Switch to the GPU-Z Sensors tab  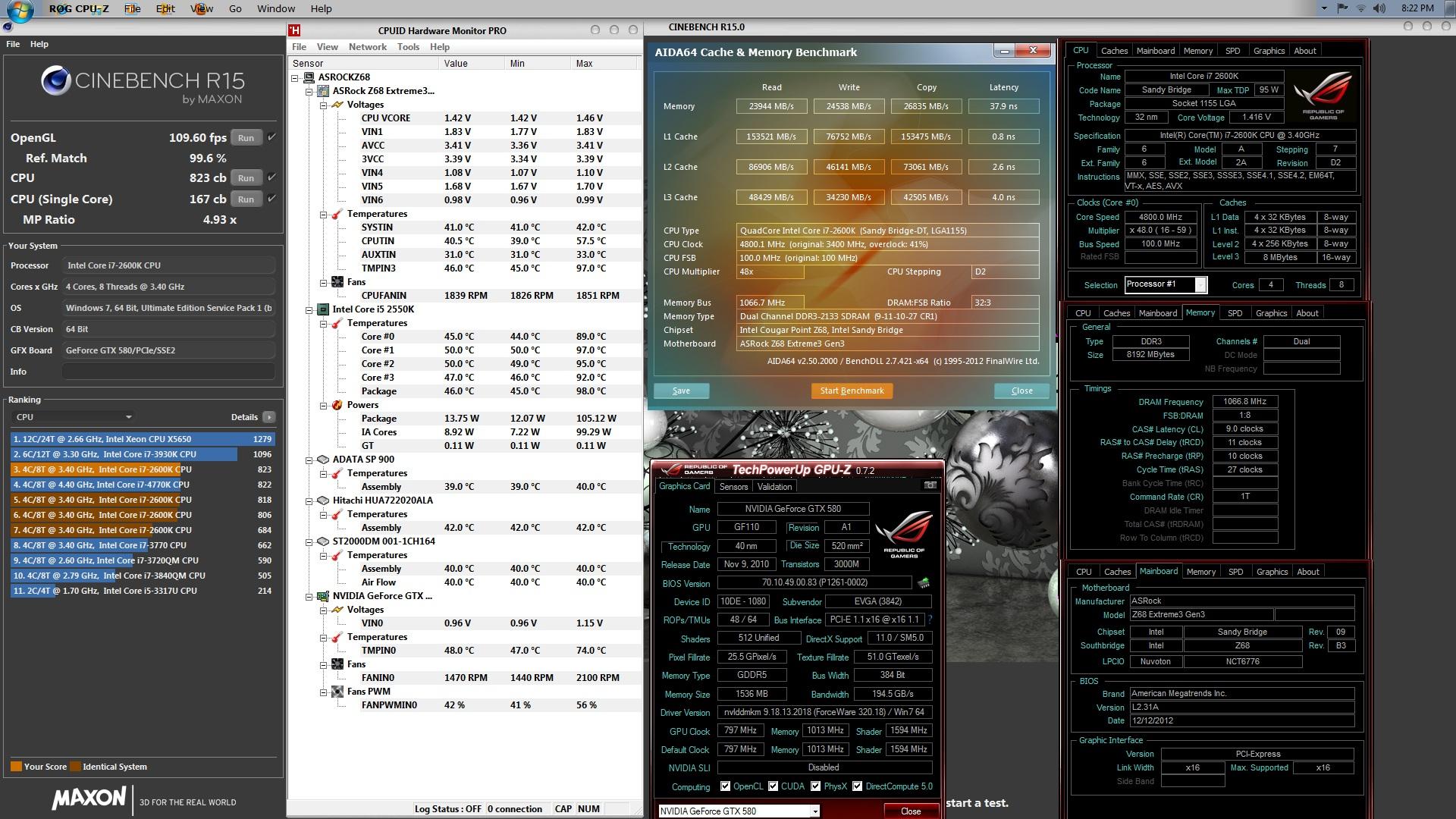(x=733, y=487)
